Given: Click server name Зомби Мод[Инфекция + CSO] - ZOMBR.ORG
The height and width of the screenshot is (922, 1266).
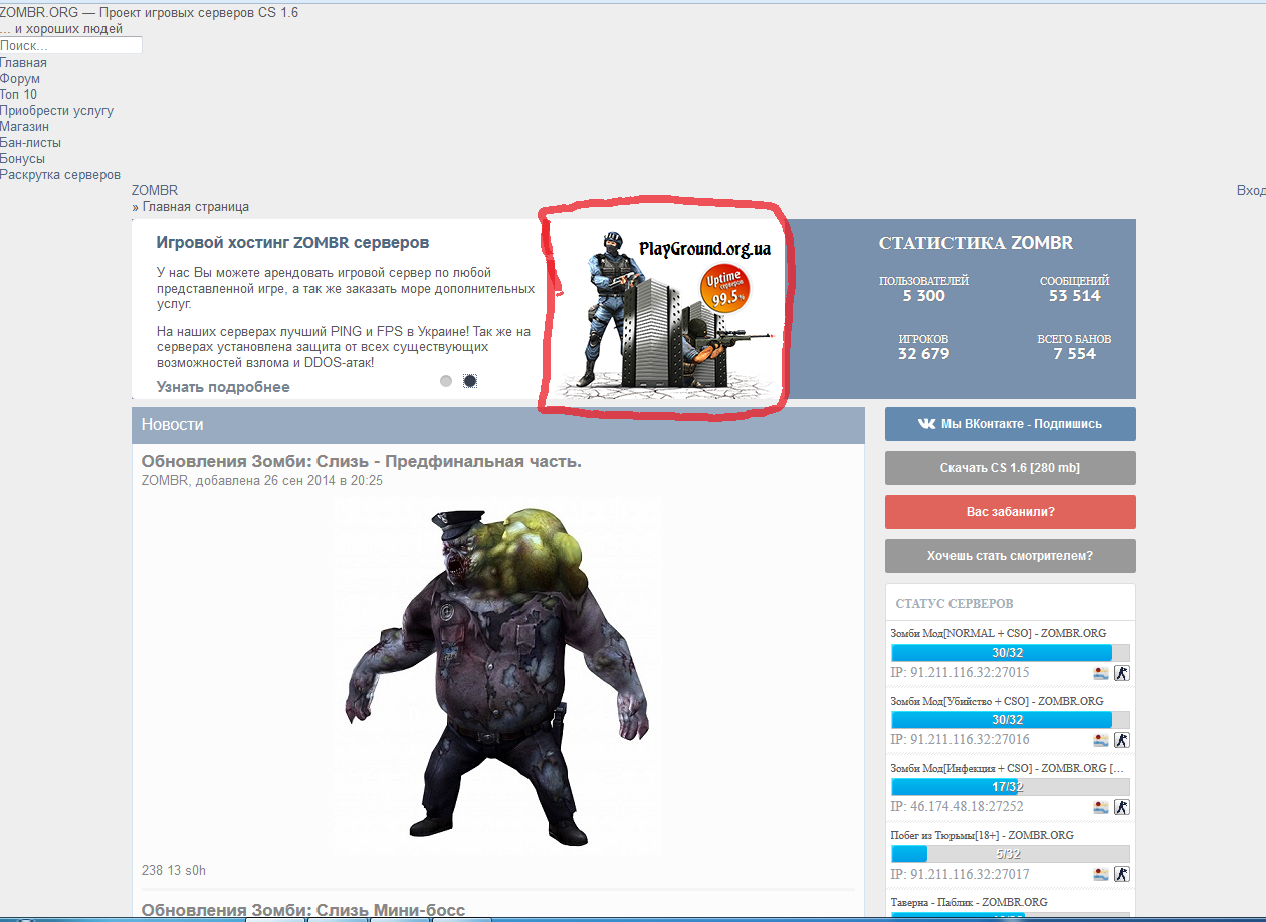Looking at the screenshot, I should click(1007, 768).
